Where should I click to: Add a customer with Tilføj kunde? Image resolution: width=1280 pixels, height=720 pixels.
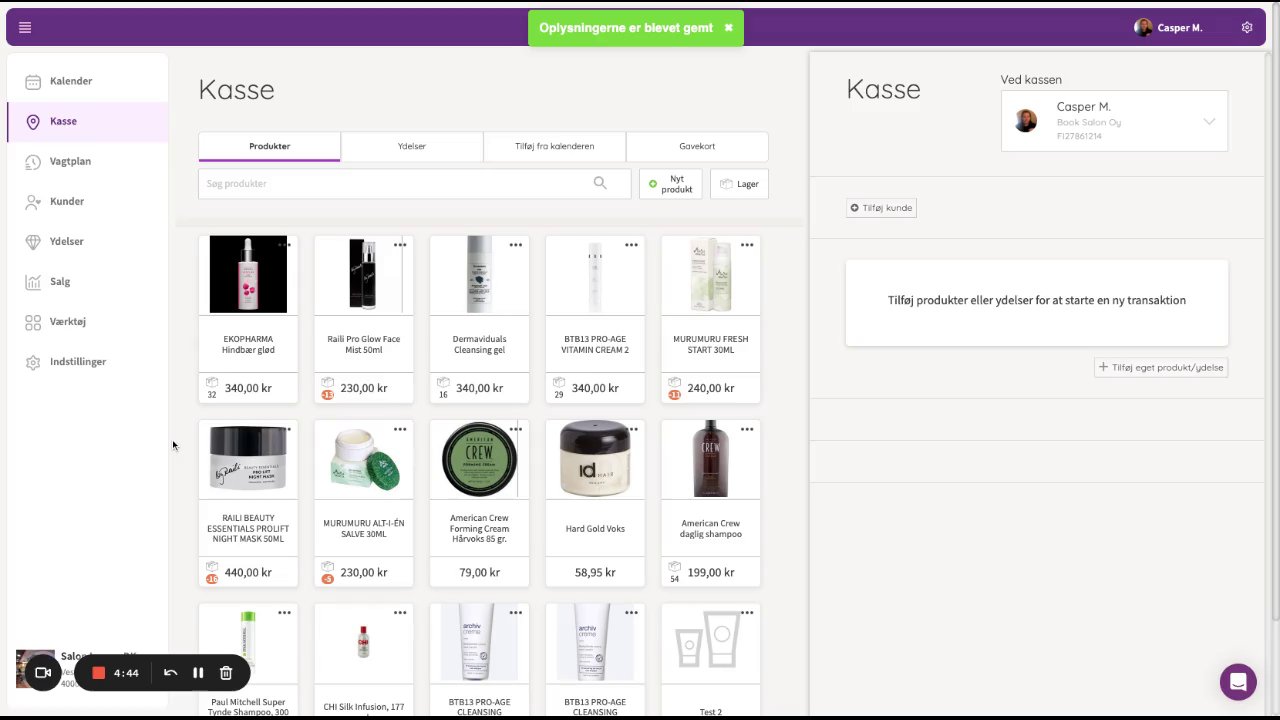(x=881, y=208)
